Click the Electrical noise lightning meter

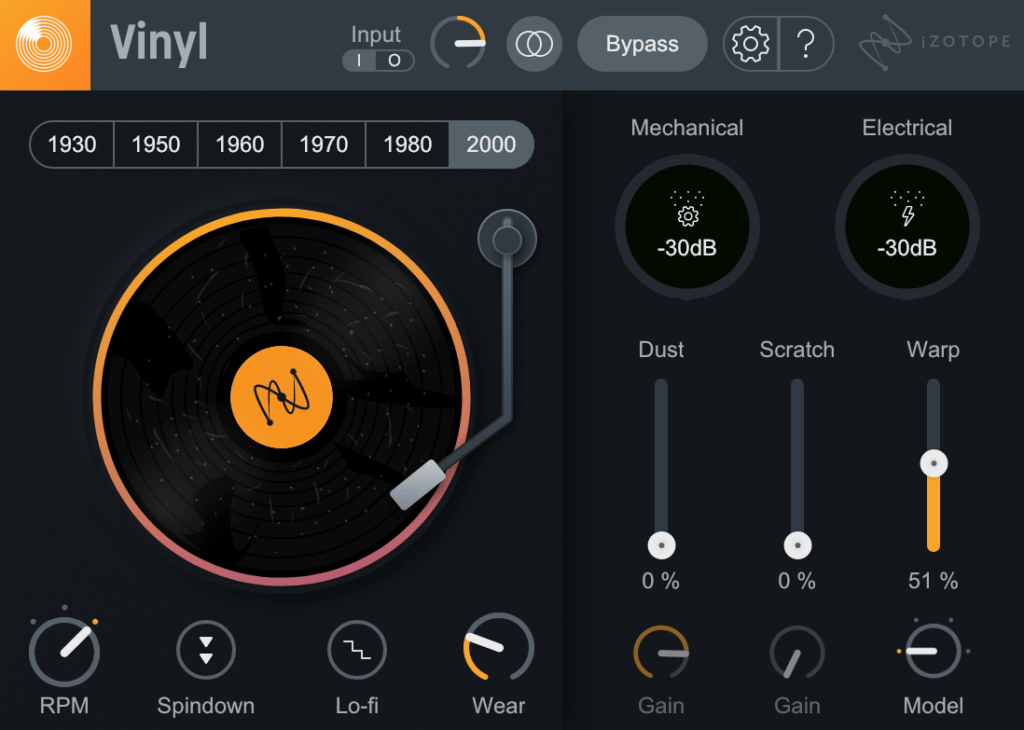[907, 226]
